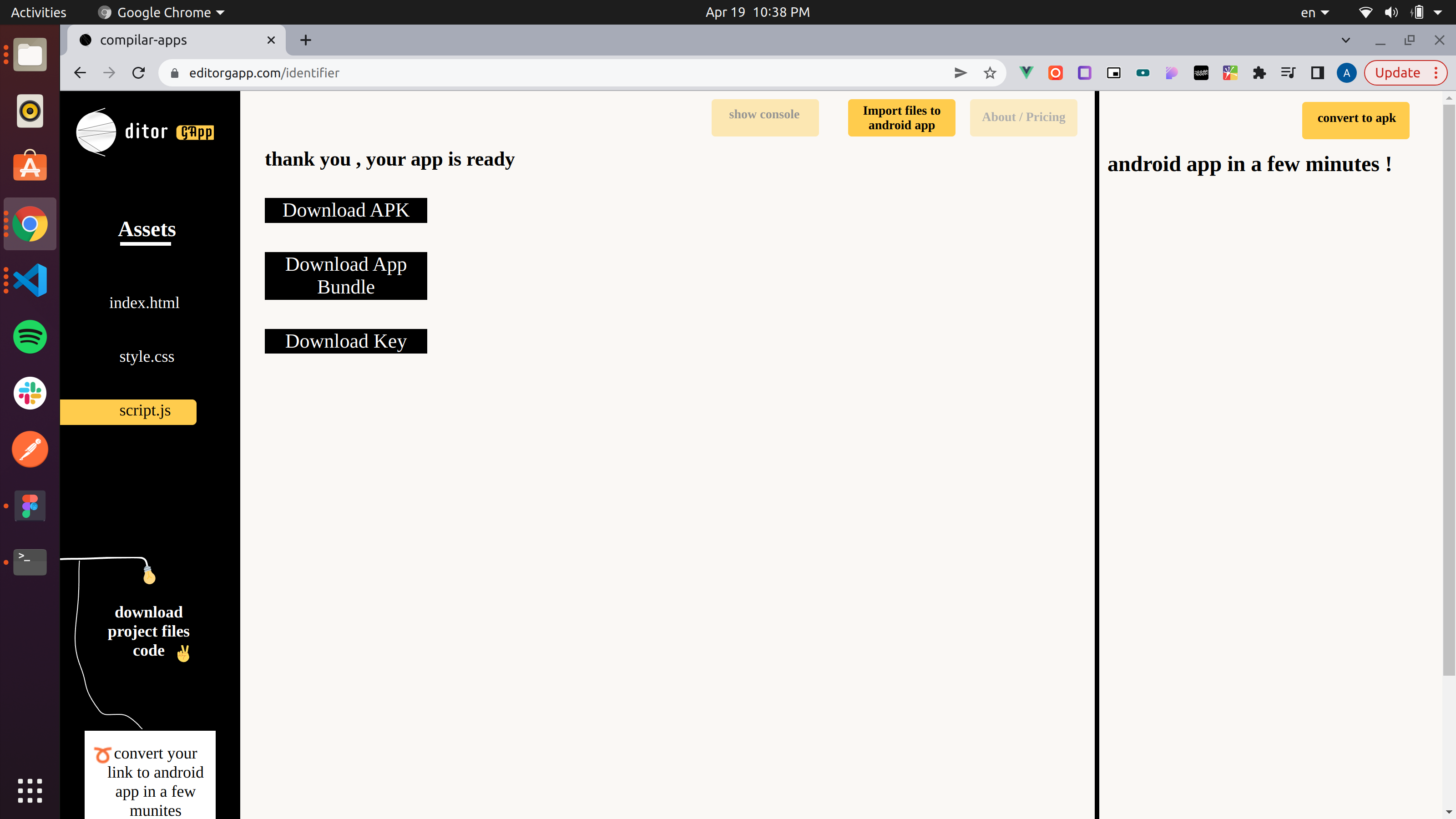This screenshot has width=1456, height=819.
Task: Click the puzzle-piece extensions icon
Action: coord(1259,72)
